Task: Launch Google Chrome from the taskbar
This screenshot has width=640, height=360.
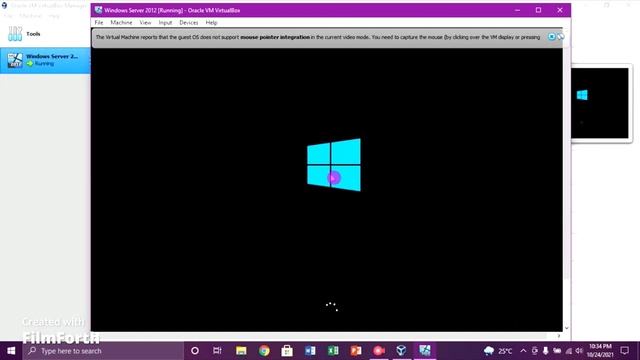Action: [x=264, y=351]
